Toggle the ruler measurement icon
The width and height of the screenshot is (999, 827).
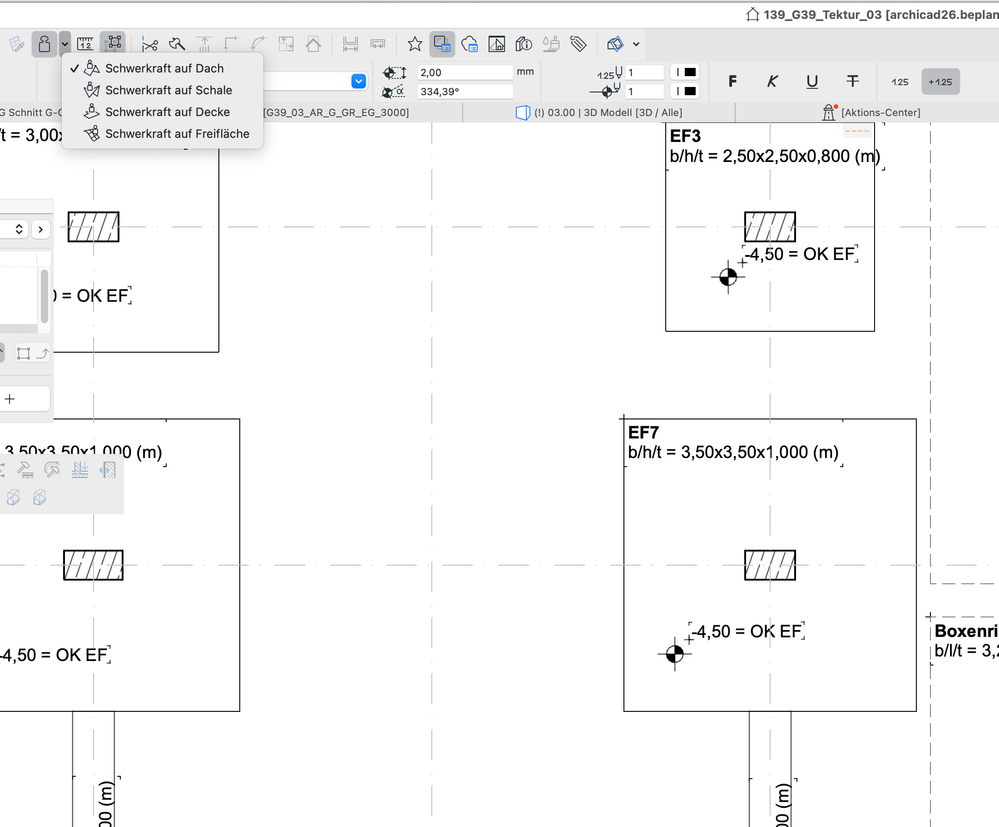pos(85,44)
